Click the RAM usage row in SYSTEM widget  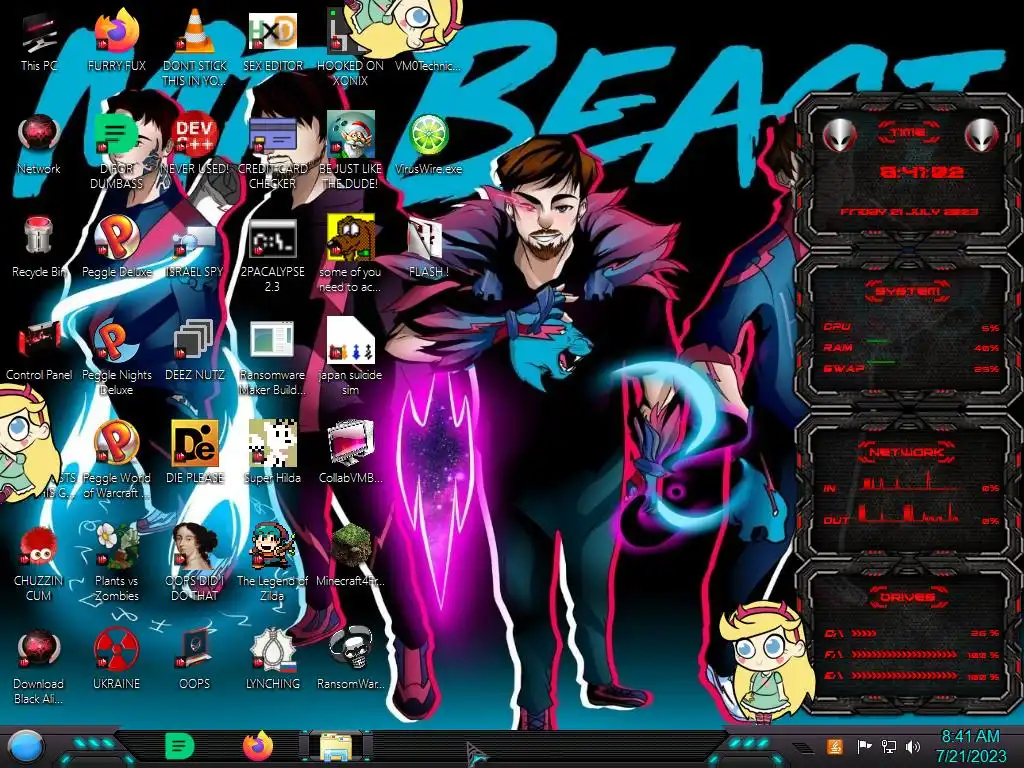pos(911,347)
